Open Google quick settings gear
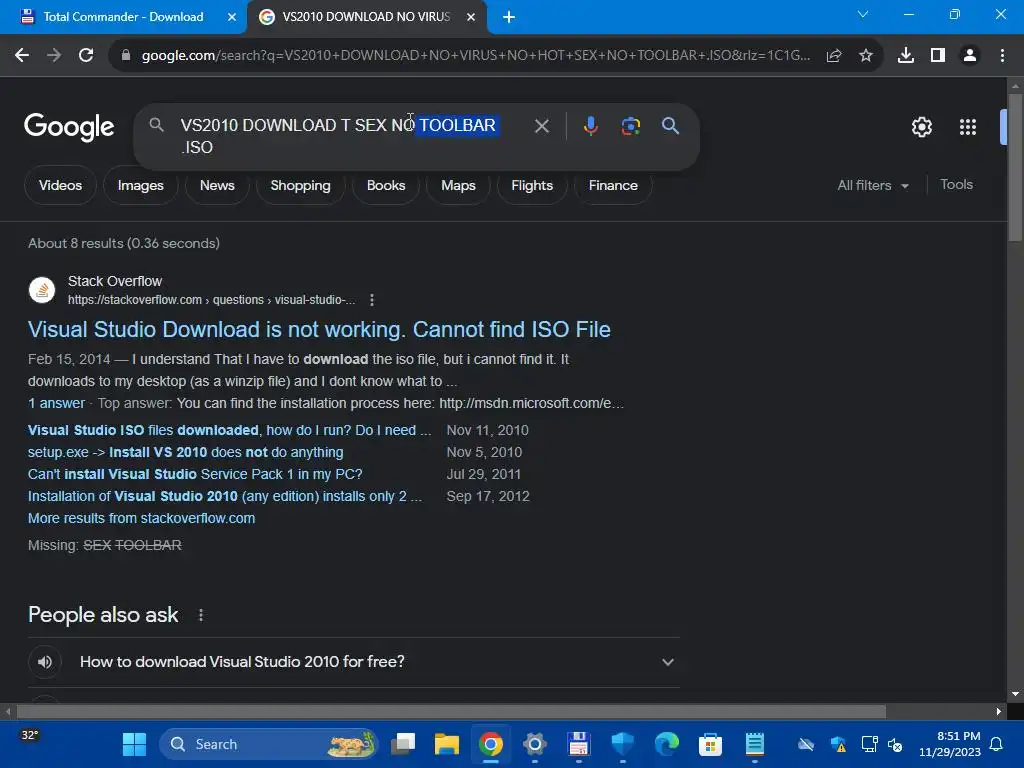The width and height of the screenshot is (1024, 768). pos(921,127)
